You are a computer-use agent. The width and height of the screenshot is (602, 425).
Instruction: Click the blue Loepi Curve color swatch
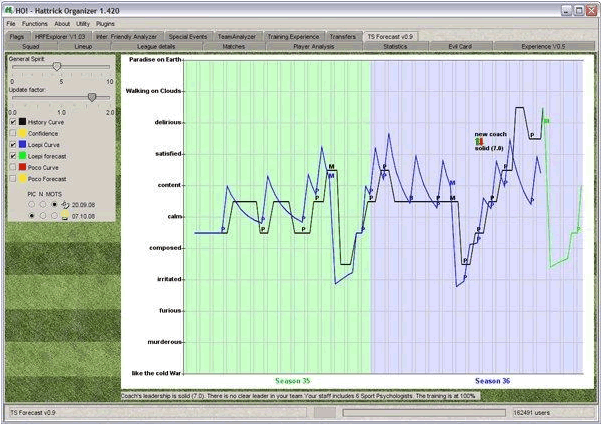[23, 145]
